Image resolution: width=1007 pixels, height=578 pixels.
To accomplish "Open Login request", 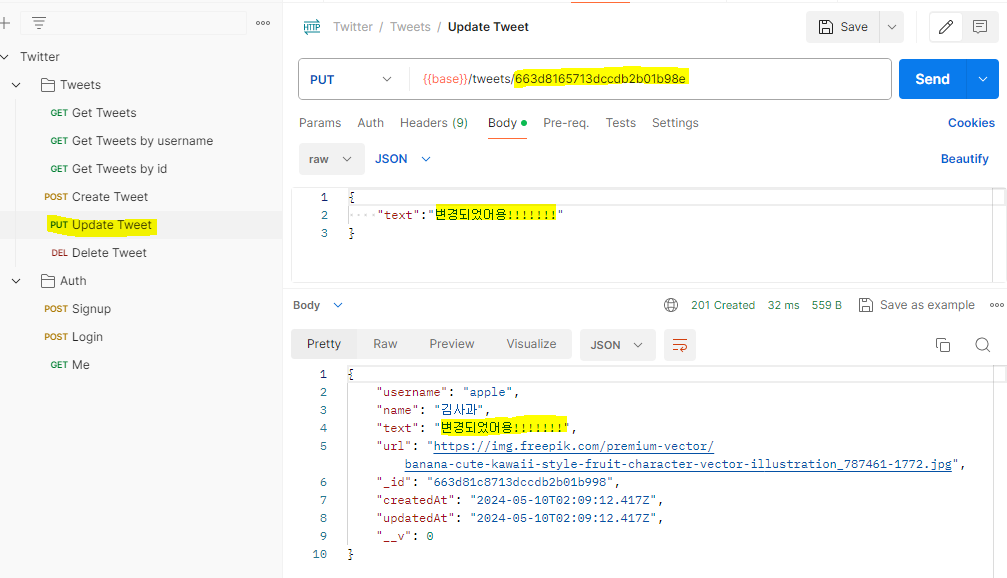I will 73,337.
